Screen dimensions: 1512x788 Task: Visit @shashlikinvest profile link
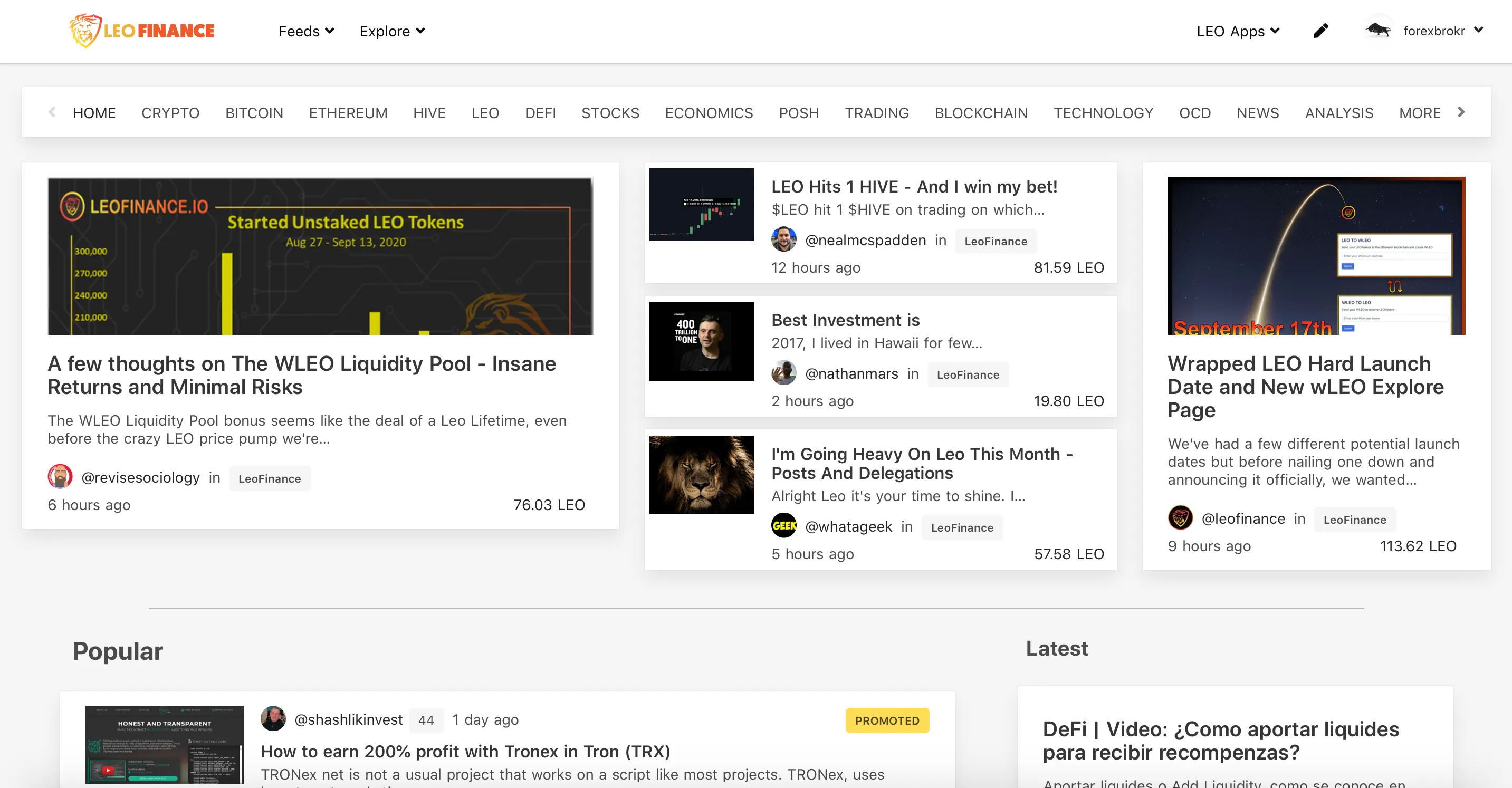348,719
